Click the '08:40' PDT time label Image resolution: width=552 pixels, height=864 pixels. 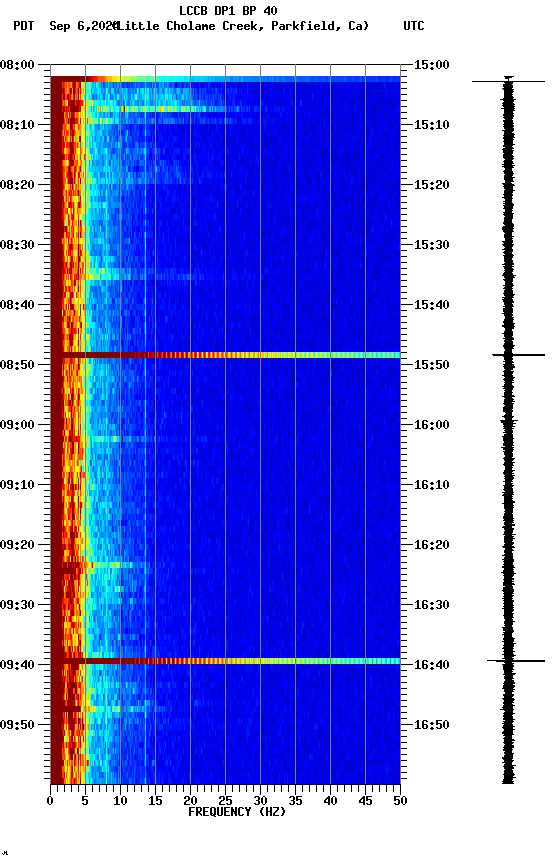point(17,305)
